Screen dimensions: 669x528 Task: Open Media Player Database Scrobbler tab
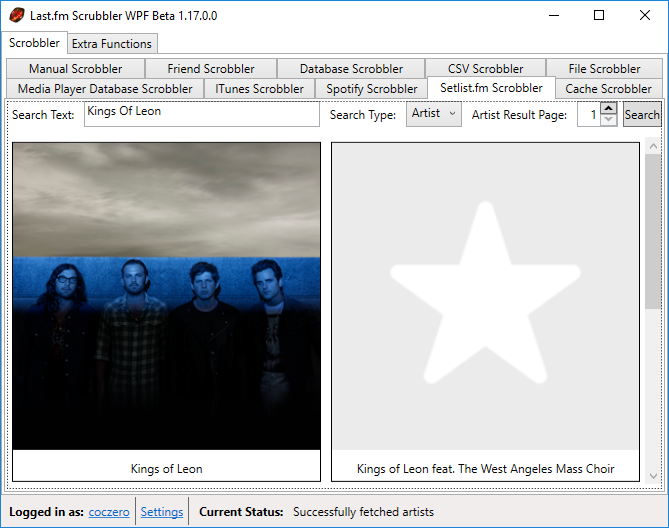pyautogui.click(x=105, y=89)
